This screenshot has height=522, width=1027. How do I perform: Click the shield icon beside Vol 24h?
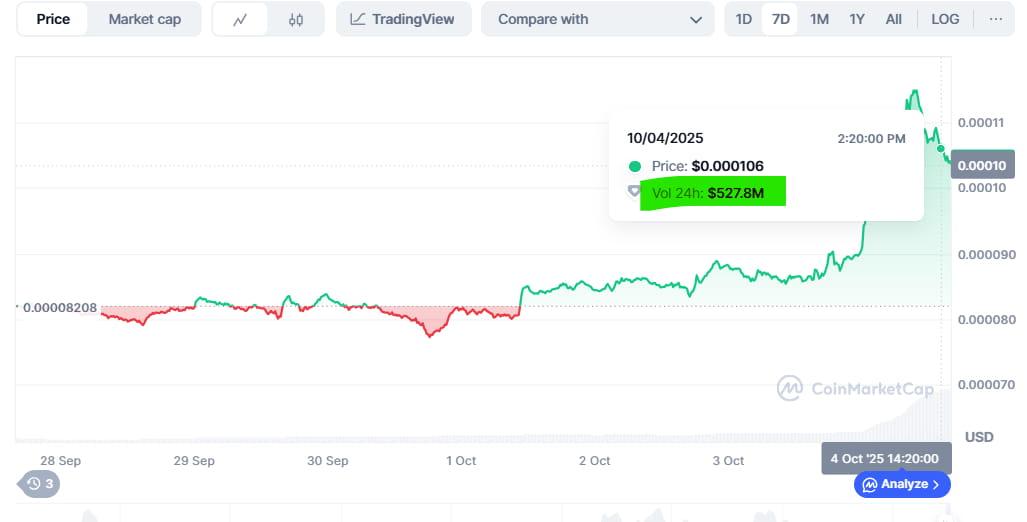(634, 192)
